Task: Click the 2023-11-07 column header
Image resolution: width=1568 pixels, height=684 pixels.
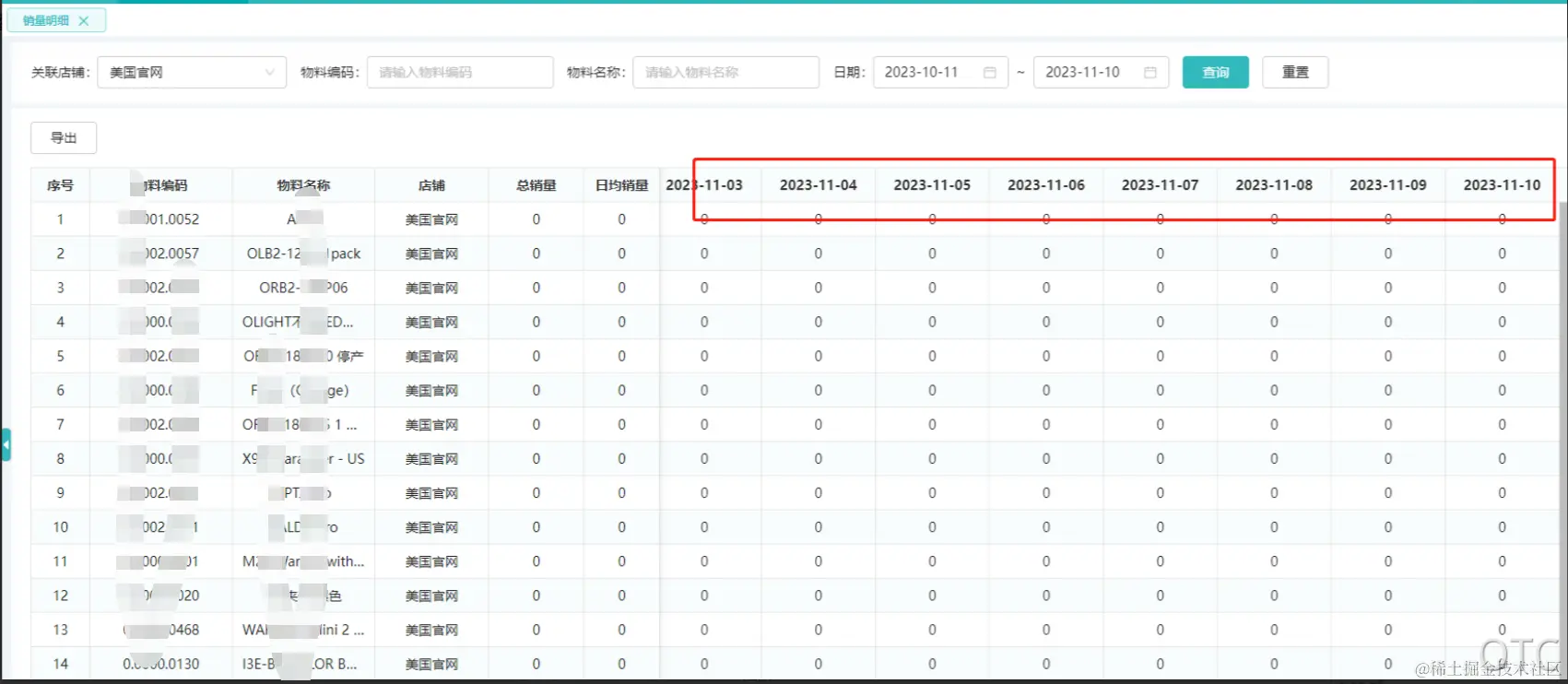Action: [1160, 185]
